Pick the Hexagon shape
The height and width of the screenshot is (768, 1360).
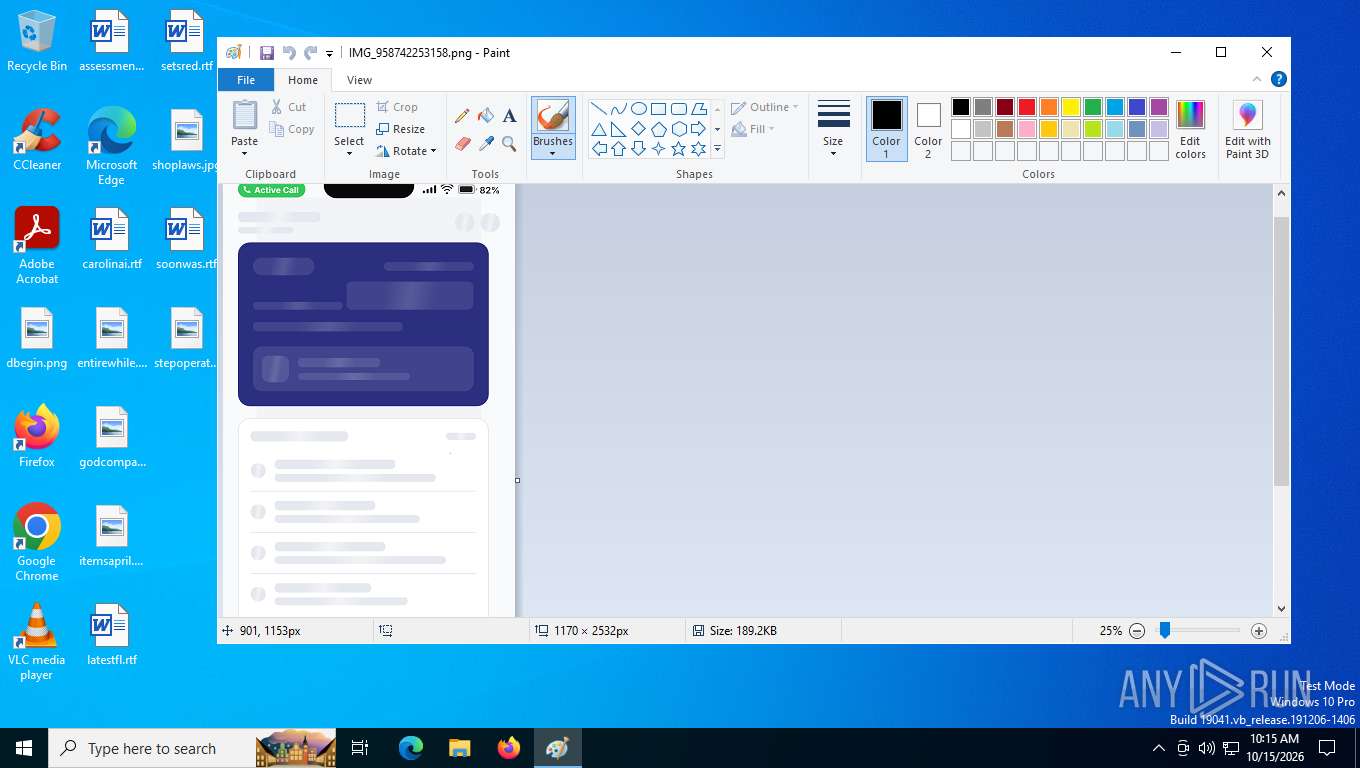[678, 129]
